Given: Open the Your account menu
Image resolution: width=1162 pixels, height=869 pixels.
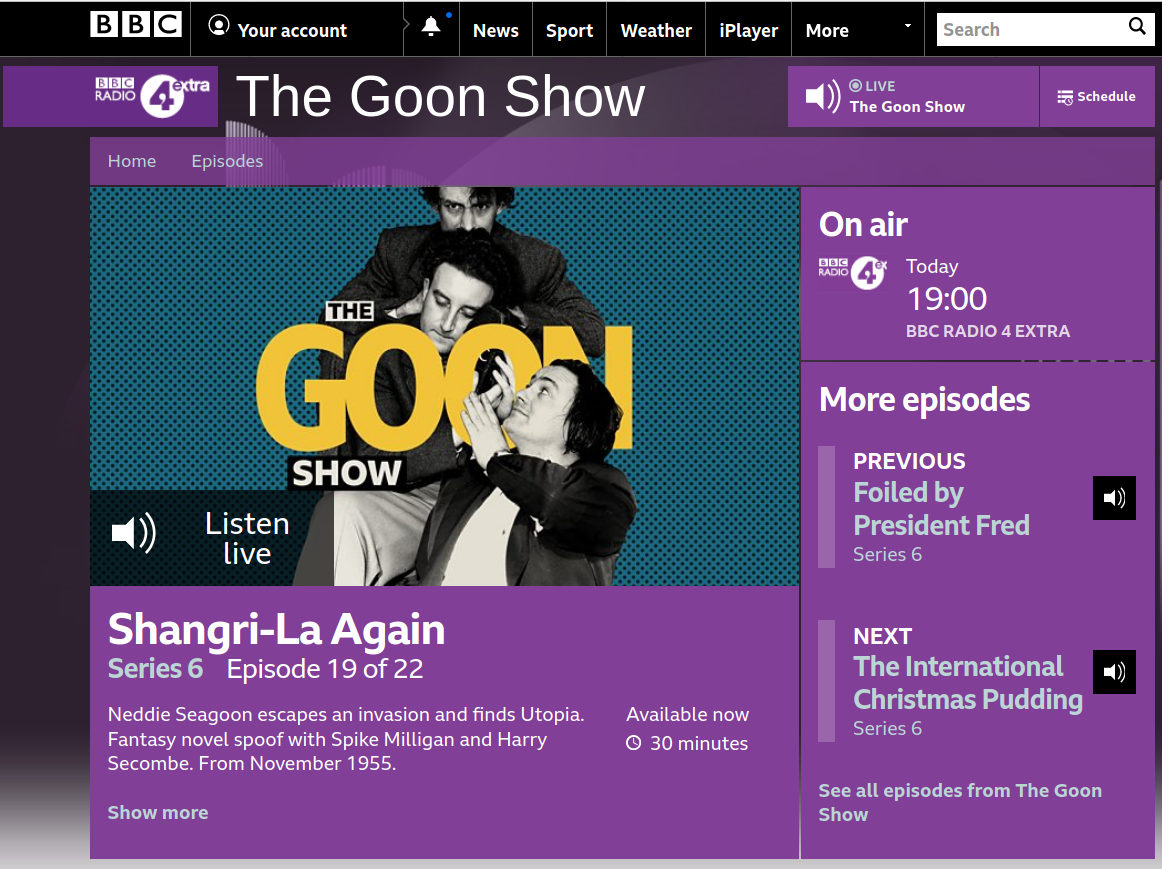Looking at the screenshot, I should click(x=293, y=29).
